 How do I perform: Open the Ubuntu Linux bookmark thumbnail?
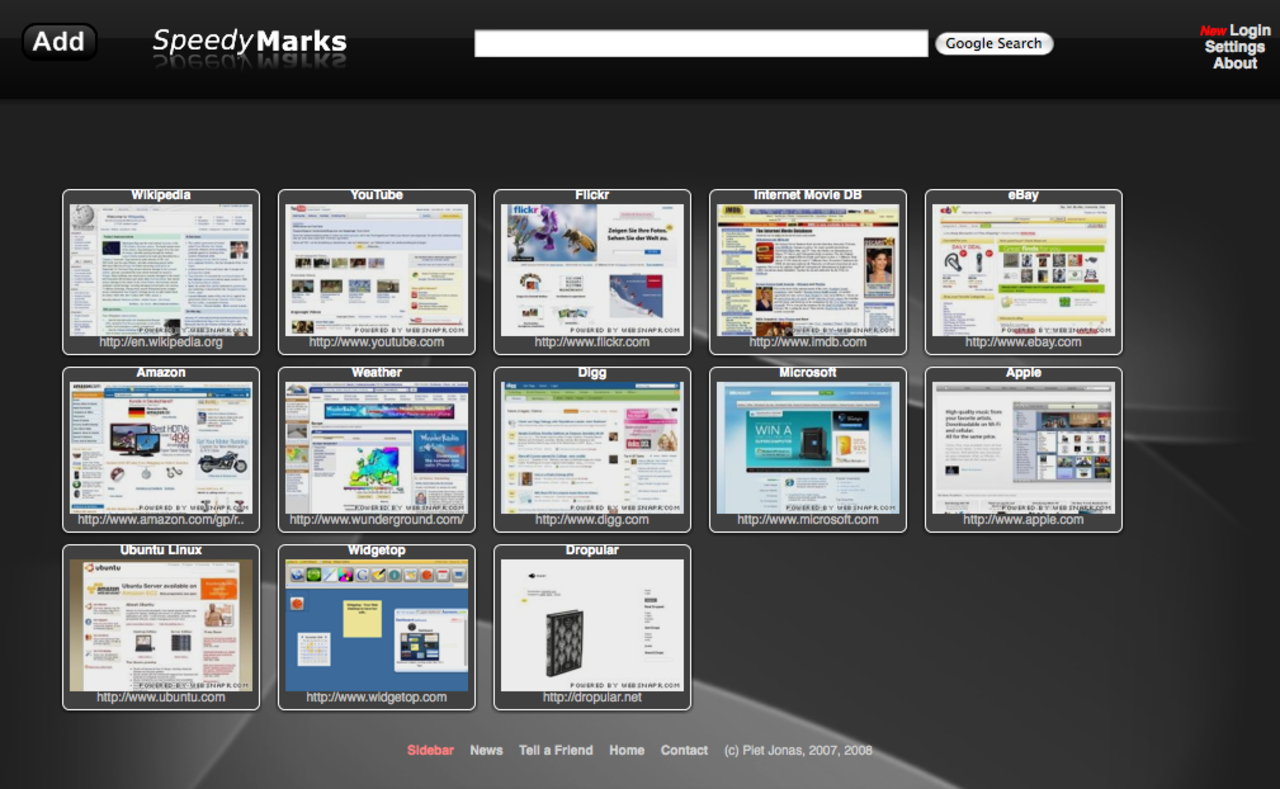click(161, 625)
